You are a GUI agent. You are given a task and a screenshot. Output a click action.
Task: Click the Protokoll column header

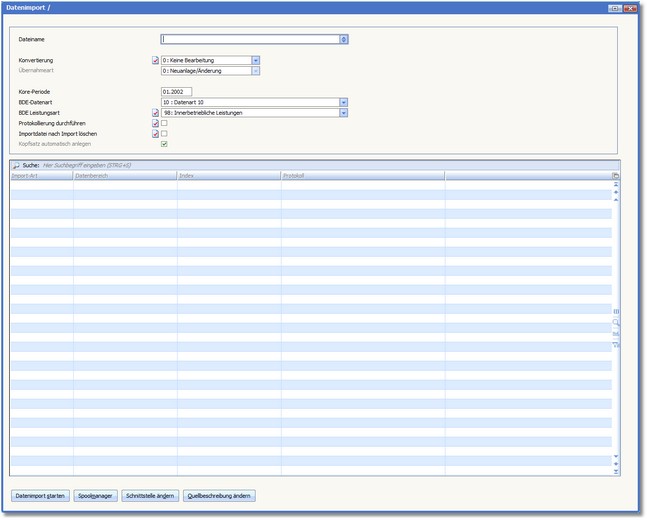pos(362,175)
